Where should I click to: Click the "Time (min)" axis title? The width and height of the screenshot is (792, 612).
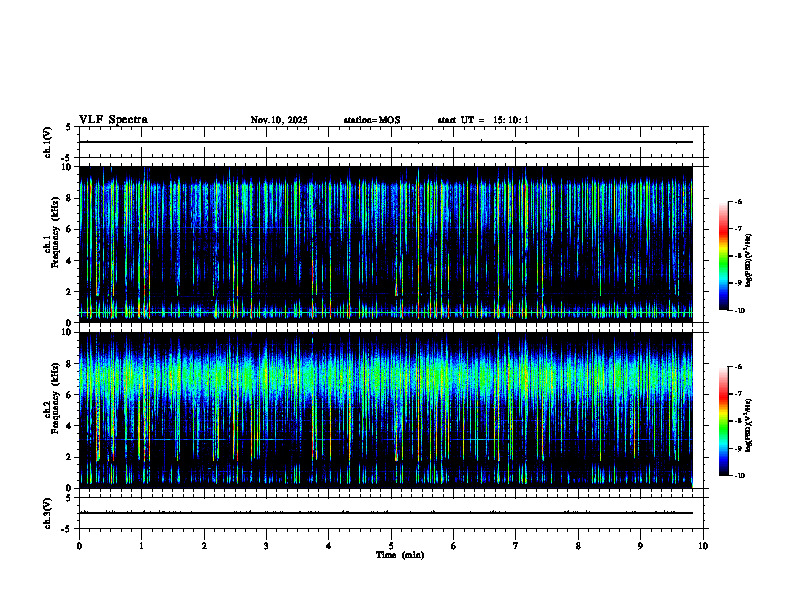[400, 555]
